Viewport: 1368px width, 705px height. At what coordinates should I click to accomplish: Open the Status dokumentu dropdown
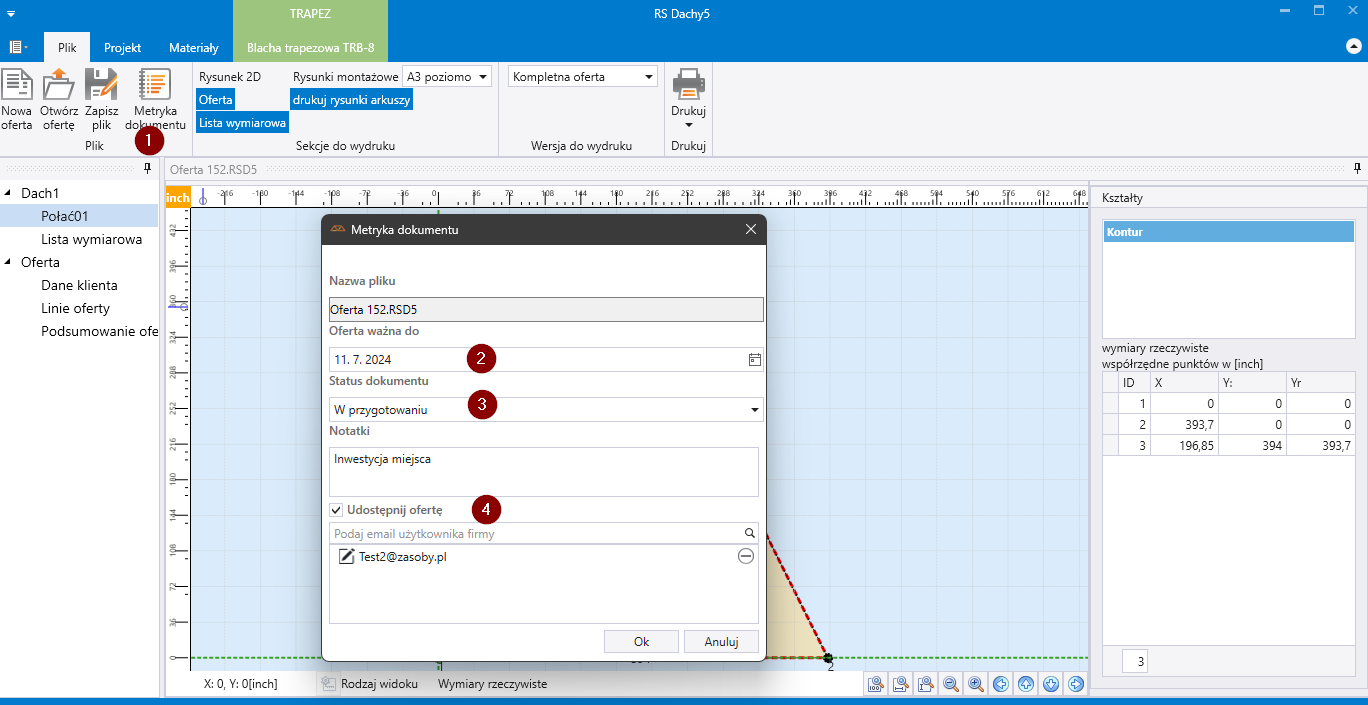[753, 410]
